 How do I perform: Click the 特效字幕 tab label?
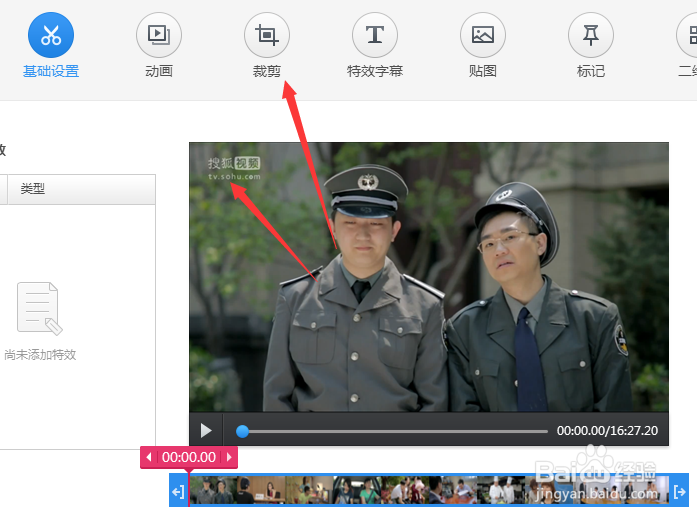coord(375,71)
